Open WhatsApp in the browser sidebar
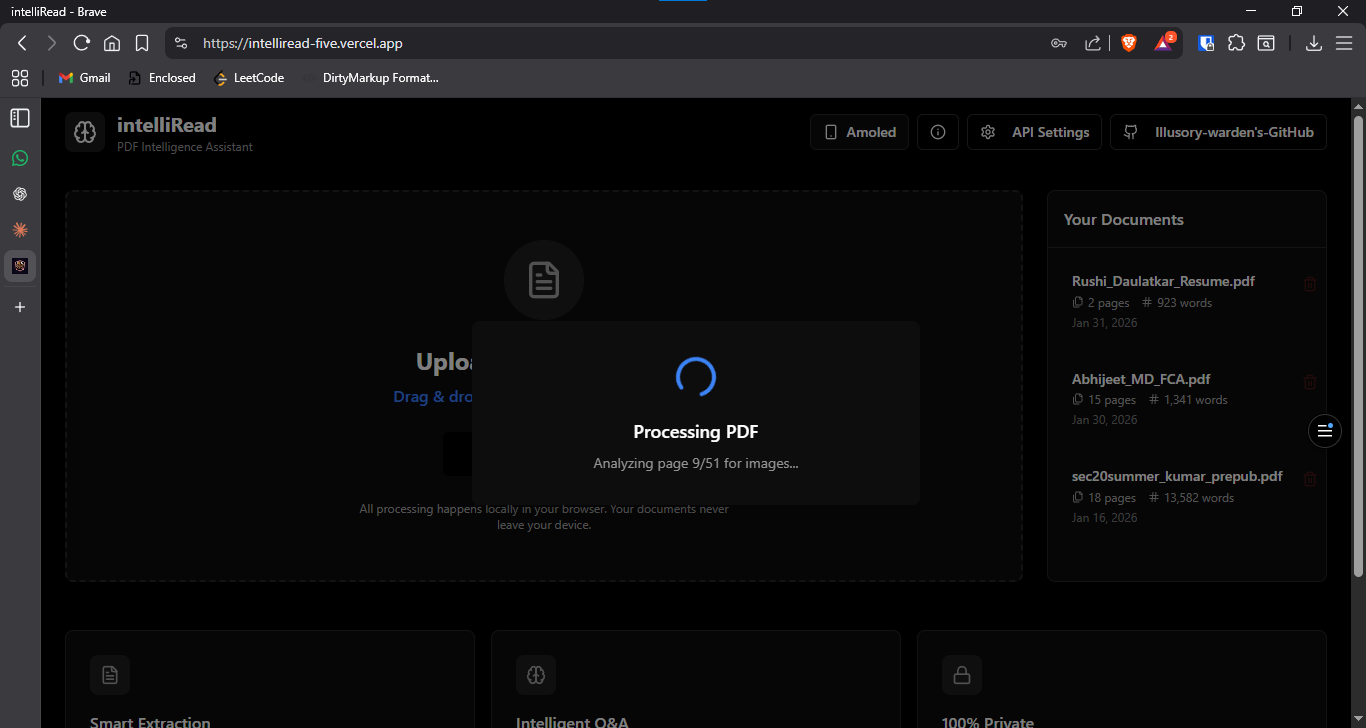Viewport: 1366px width, 728px height. click(x=20, y=158)
